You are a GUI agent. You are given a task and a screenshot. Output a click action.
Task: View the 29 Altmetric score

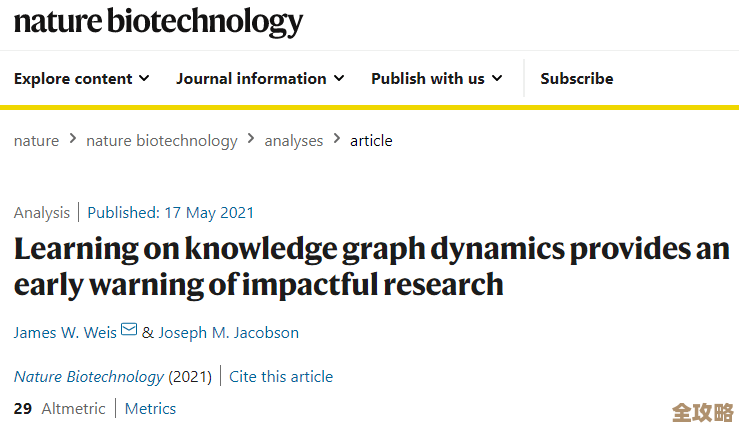click(59, 408)
